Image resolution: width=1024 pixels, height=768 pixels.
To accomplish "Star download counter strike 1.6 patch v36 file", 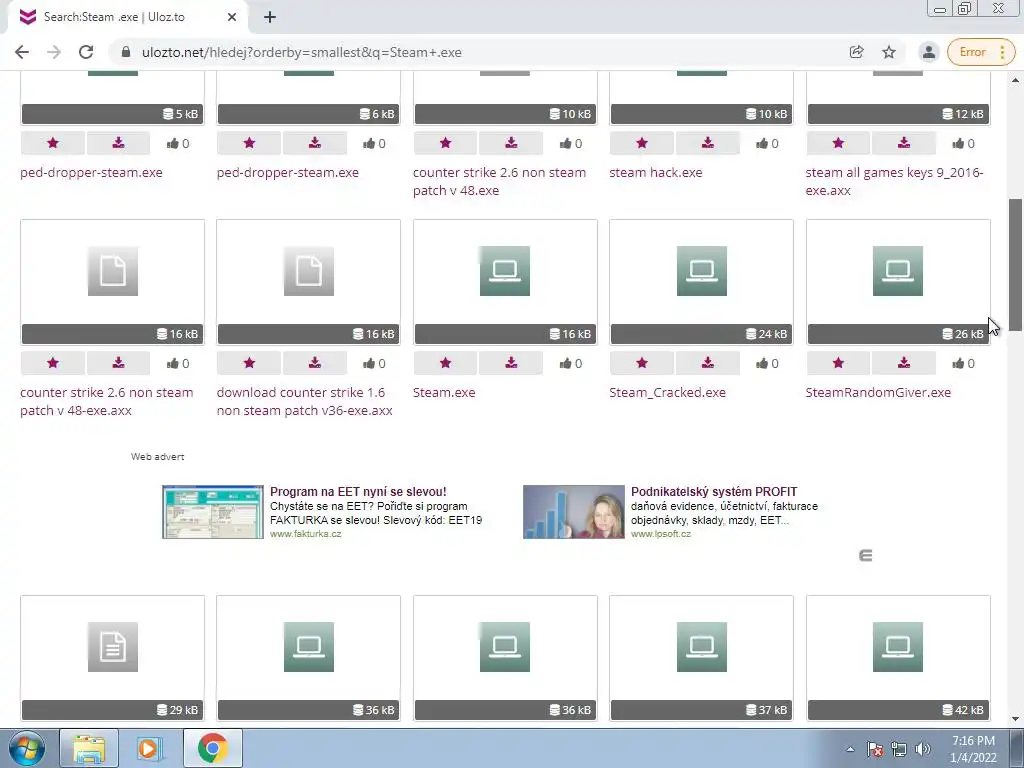I will 249,363.
